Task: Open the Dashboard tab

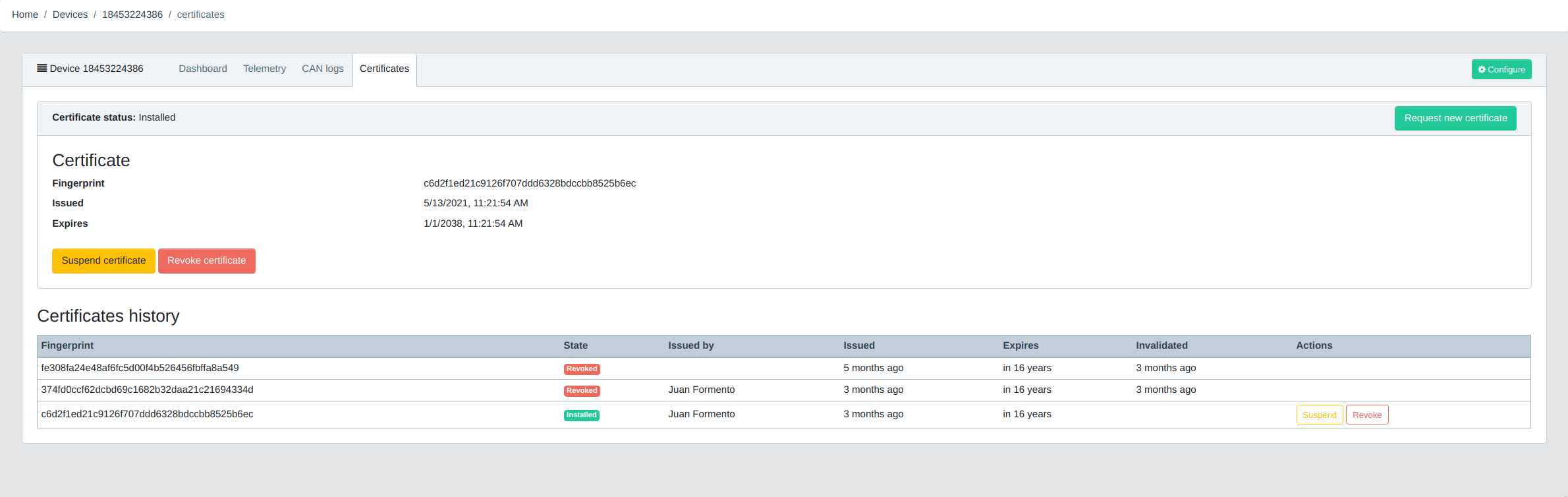Action: (x=202, y=69)
